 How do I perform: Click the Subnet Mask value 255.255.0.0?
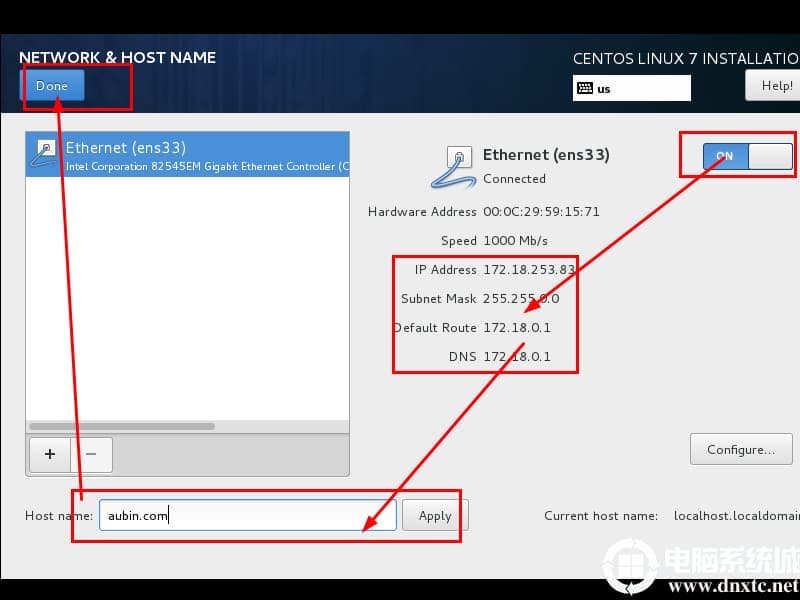coord(521,298)
